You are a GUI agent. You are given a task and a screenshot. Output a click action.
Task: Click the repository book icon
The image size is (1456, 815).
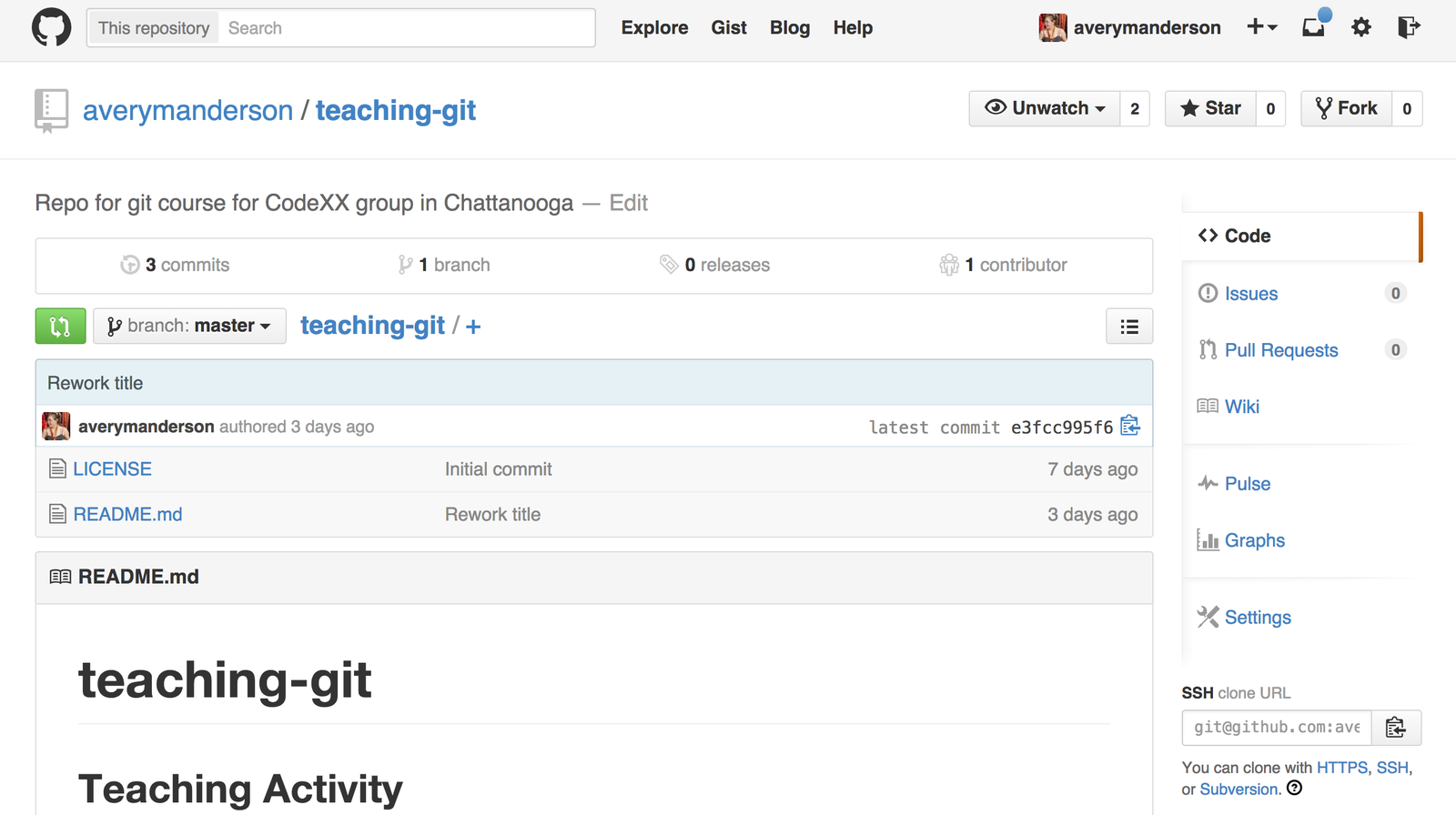(51, 111)
